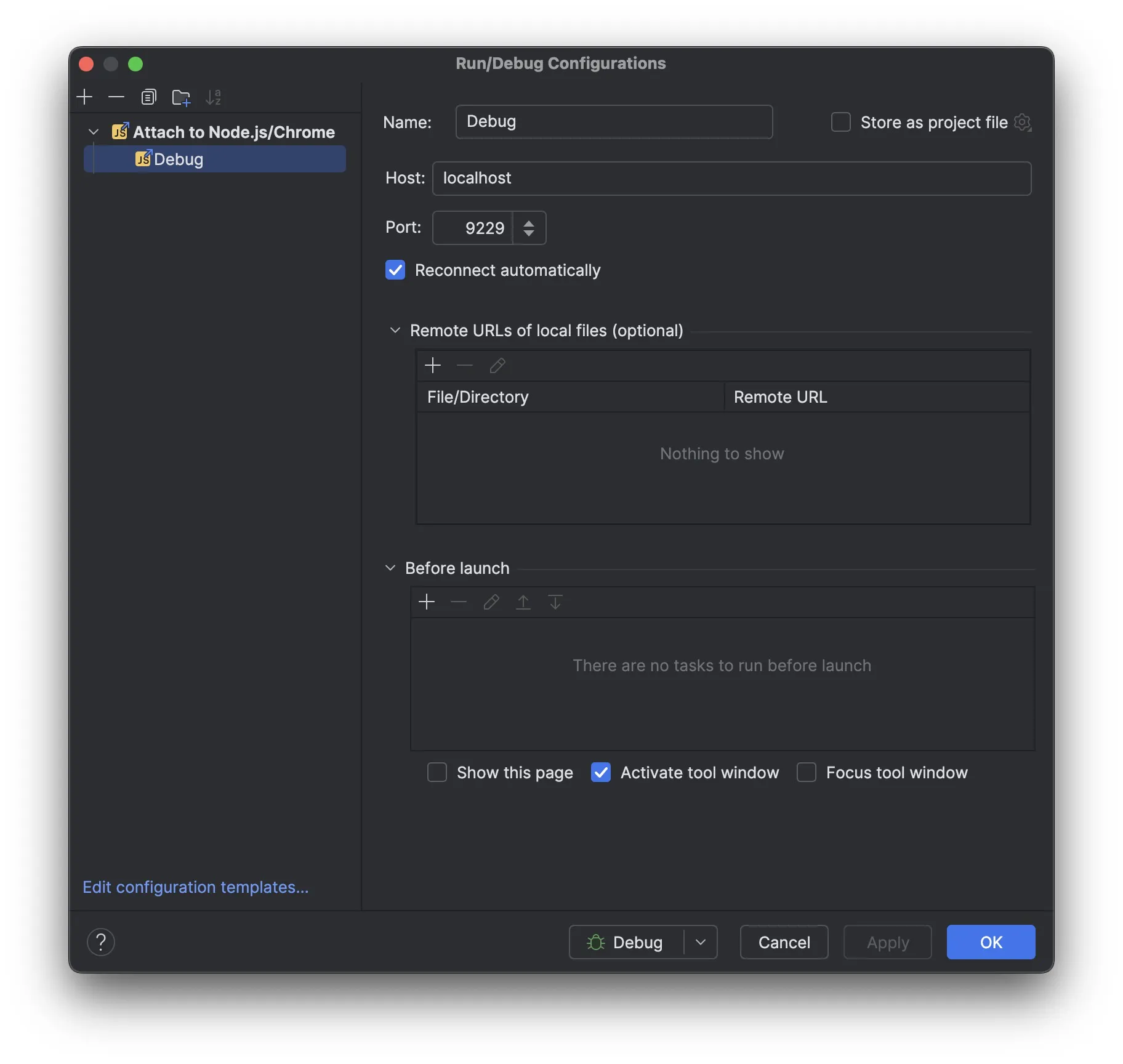Disable Reconnect automatically
Viewport: 1123px width, 1064px height.
click(395, 270)
